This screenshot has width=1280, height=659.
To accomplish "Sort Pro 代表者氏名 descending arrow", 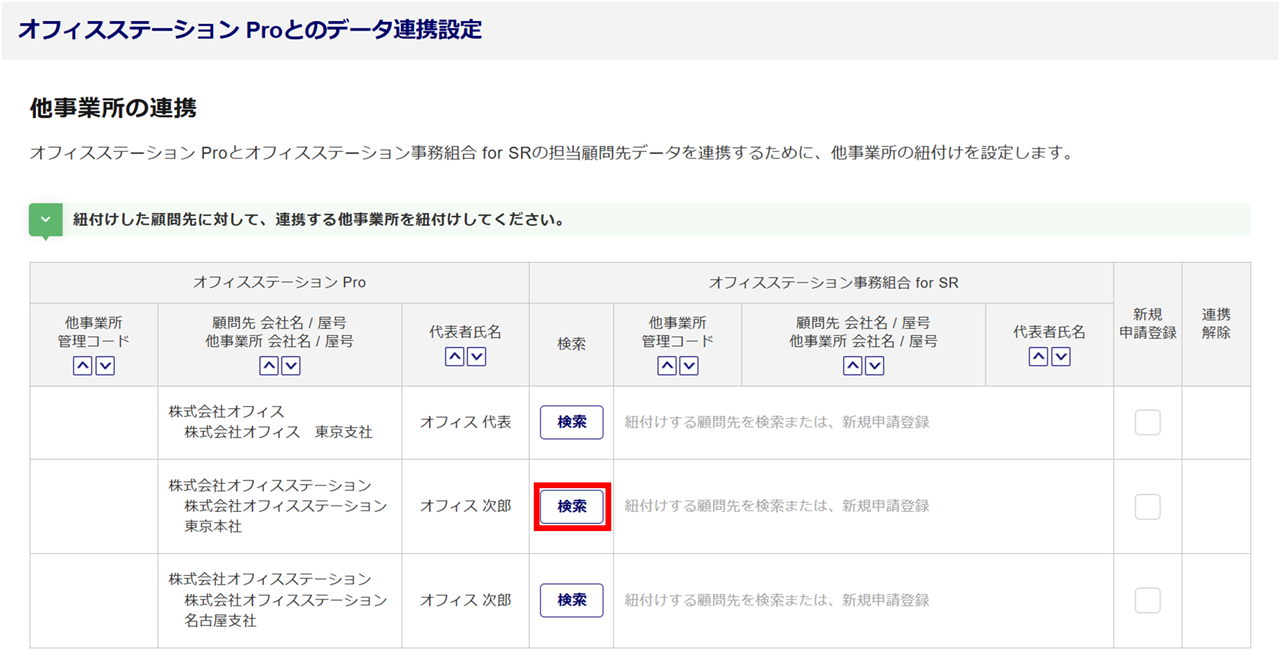I will click(x=477, y=356).
